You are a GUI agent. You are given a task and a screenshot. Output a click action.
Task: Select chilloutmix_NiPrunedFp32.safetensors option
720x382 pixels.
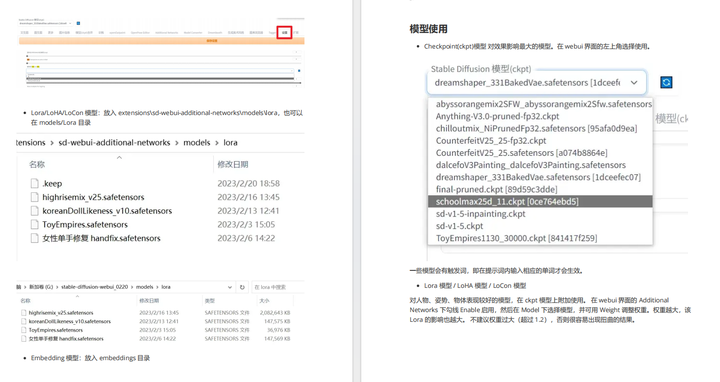pyautogui.click(x=540, y=129)
